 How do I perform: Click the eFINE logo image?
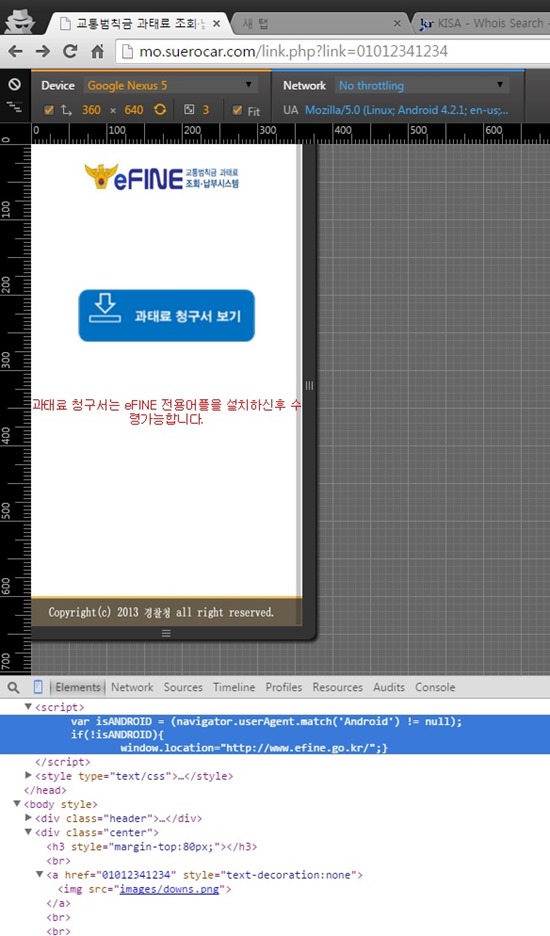coord(162,177)
